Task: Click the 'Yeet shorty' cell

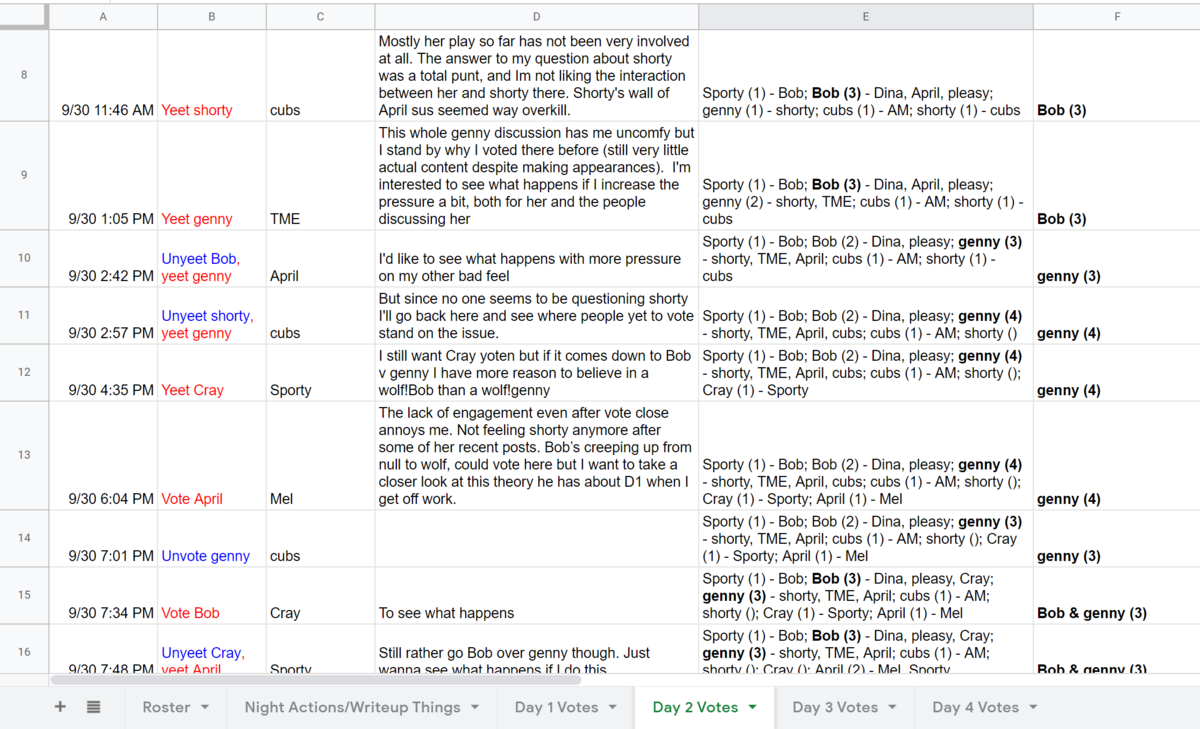Action: point(212,76)
